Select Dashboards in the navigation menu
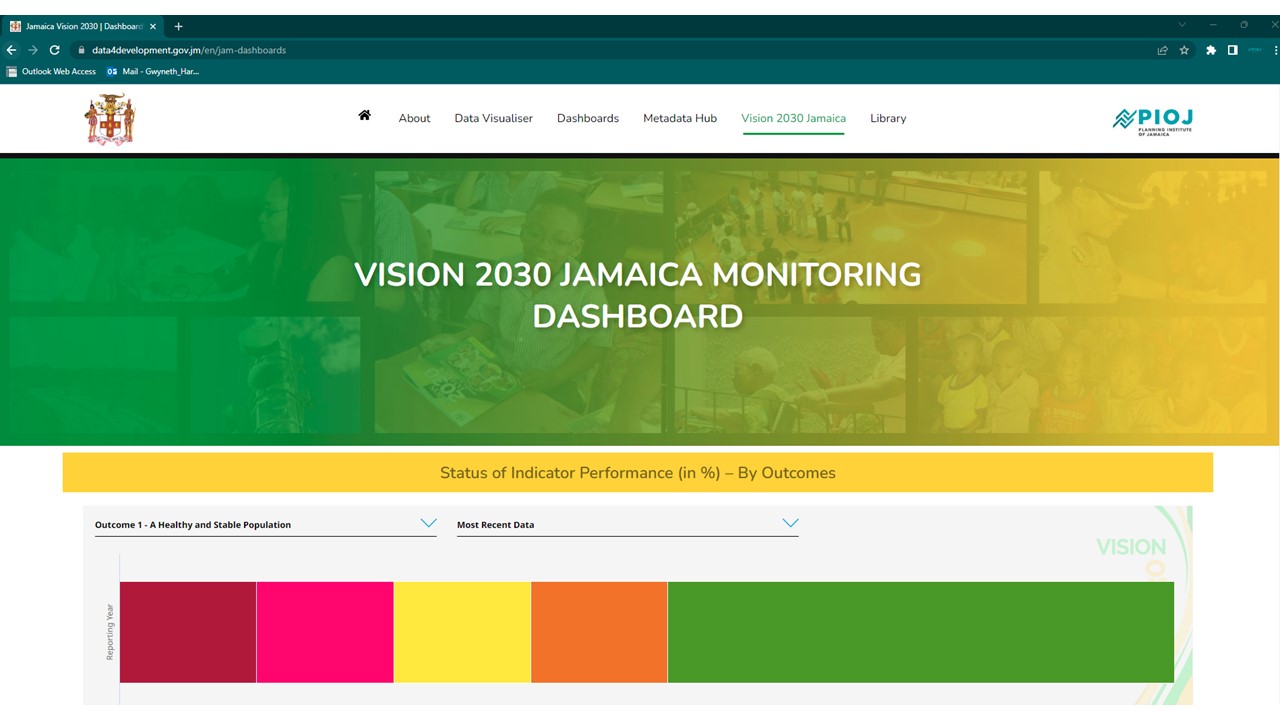The width and height of the screenshot is (1280, 720). tap(587, 118)
